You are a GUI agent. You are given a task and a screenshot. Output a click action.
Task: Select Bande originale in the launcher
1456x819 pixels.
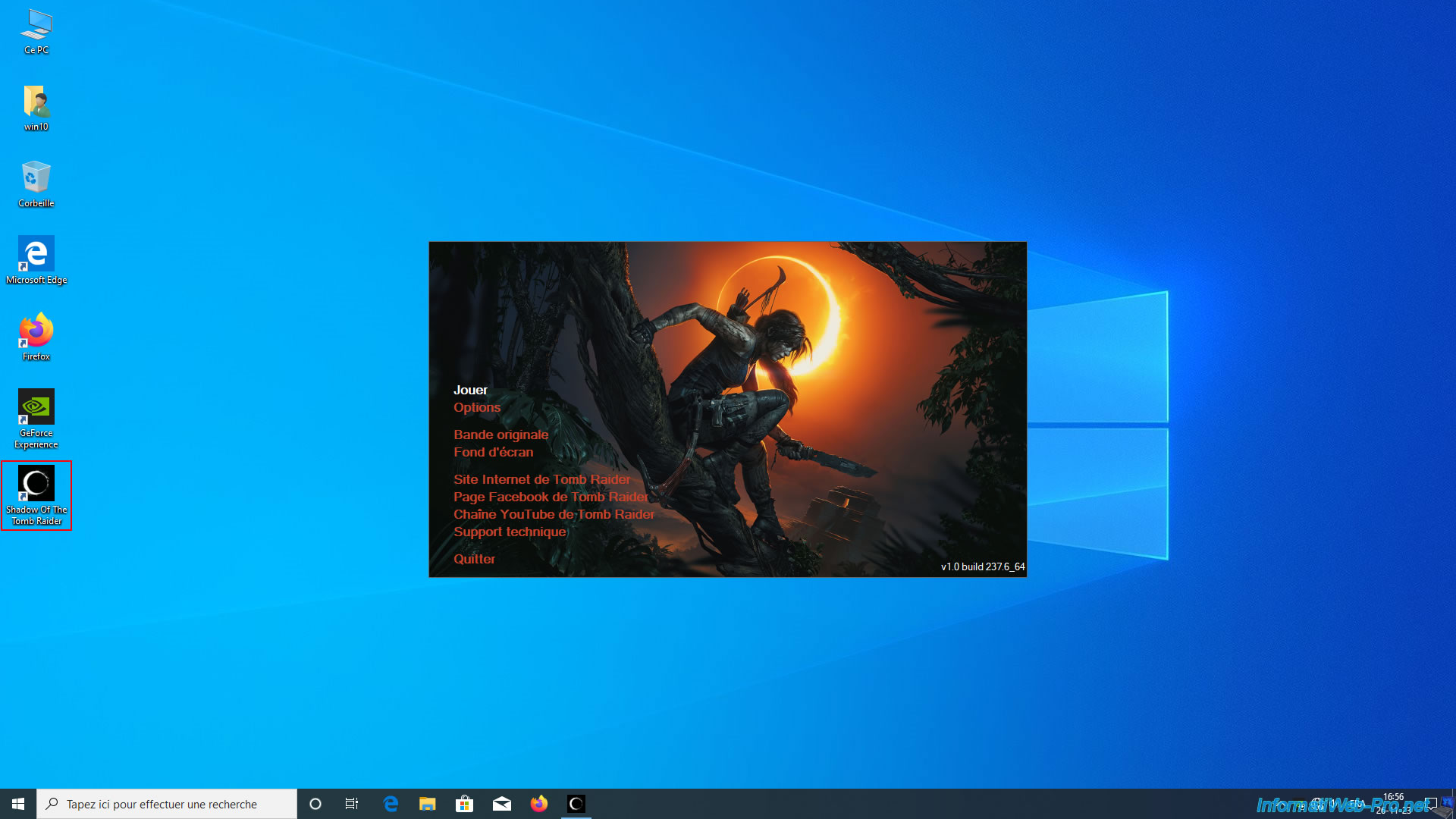click(x=500, y=435)
